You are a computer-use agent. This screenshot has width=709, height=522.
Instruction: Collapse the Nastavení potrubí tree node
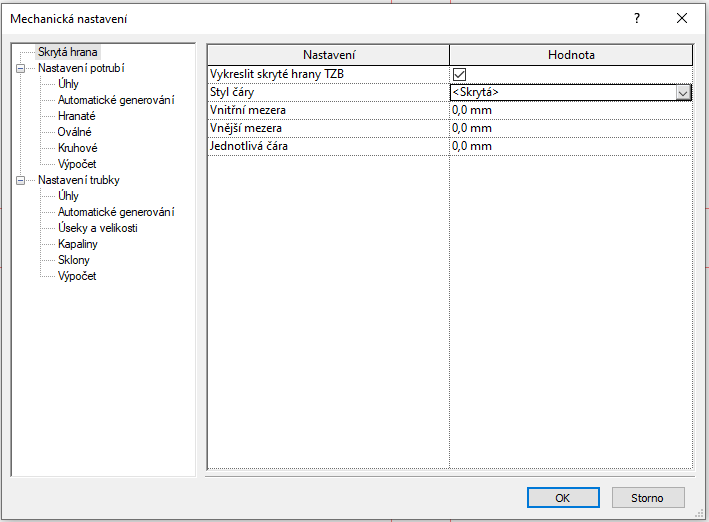point(19,68)
